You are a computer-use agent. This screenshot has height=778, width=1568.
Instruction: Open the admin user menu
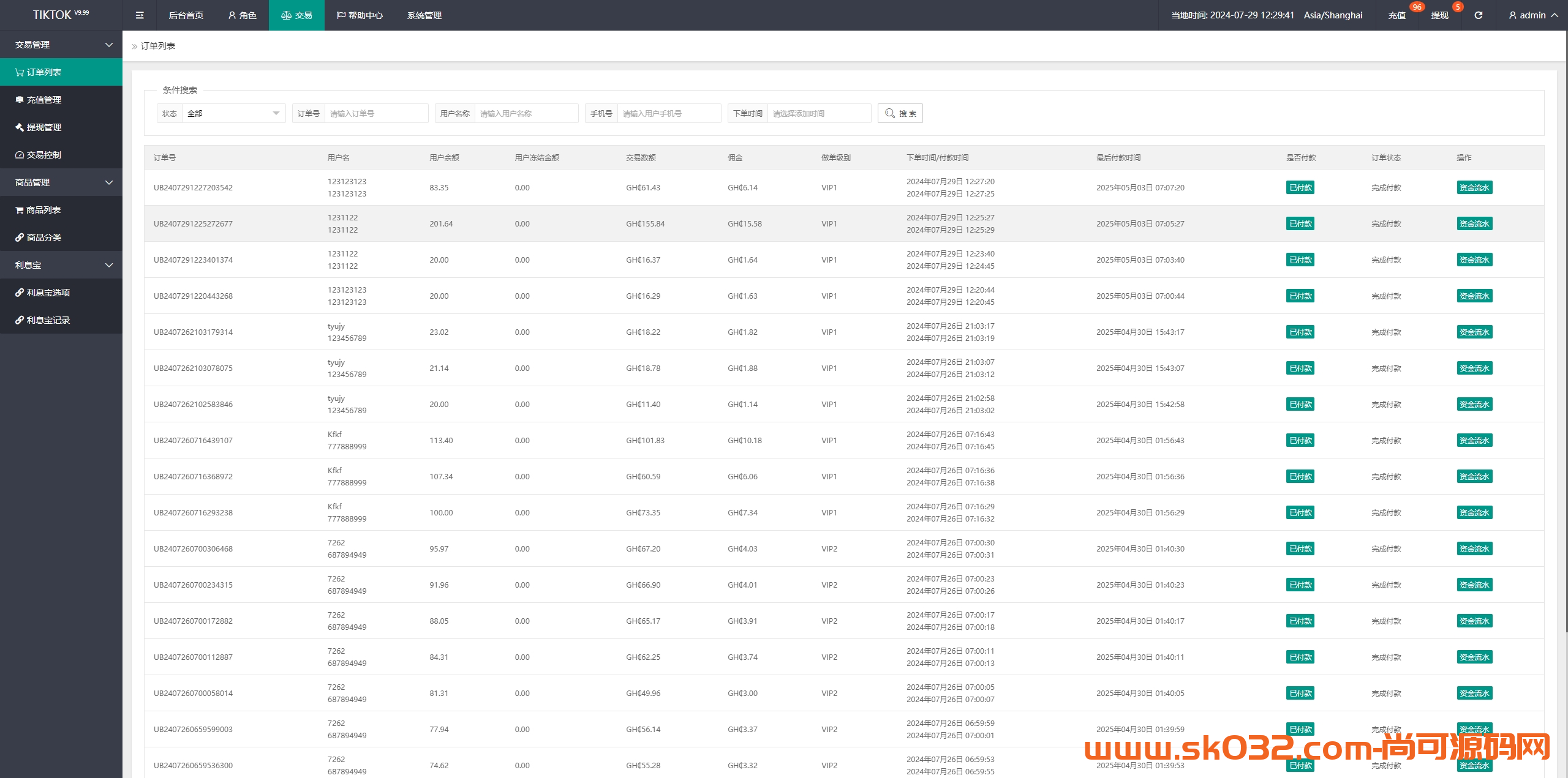click(x=1532, y=15)
